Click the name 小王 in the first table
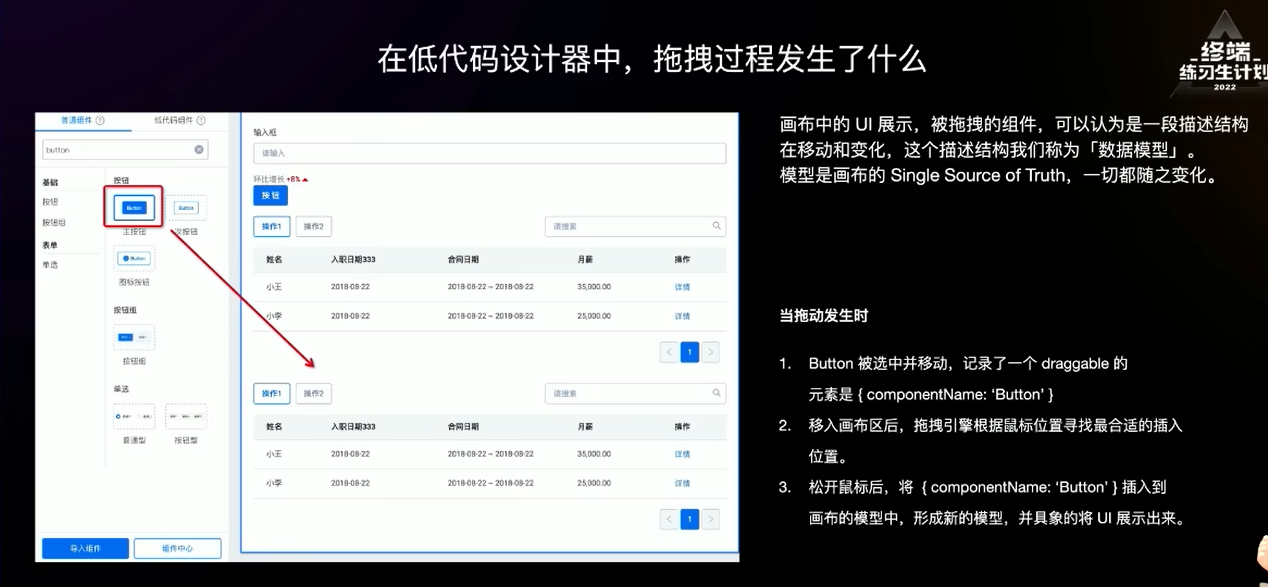The width and height of the screenshot is (1268, 587). point(274,287)
